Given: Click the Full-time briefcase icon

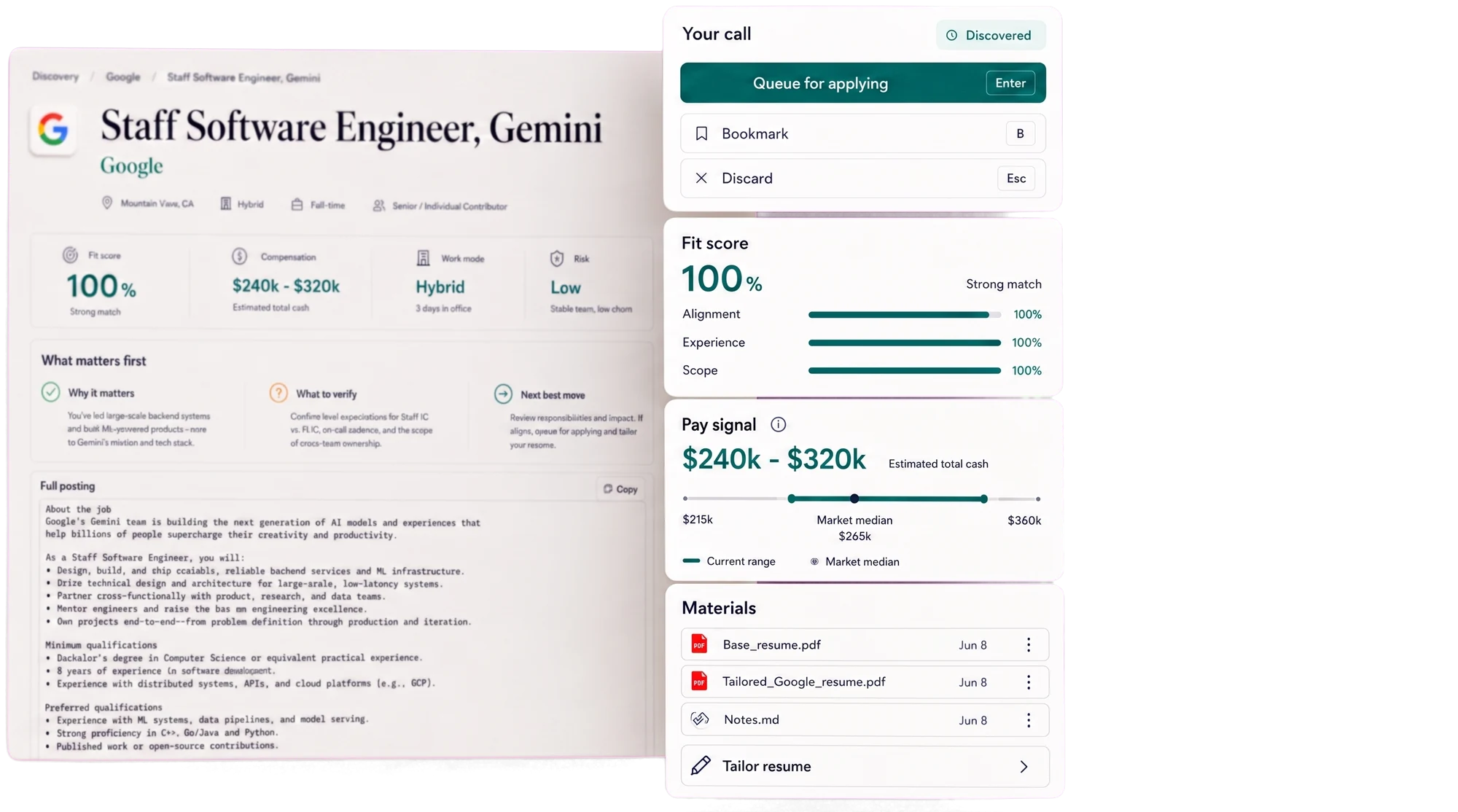Looking at the screenshot, I should point(297,205).
